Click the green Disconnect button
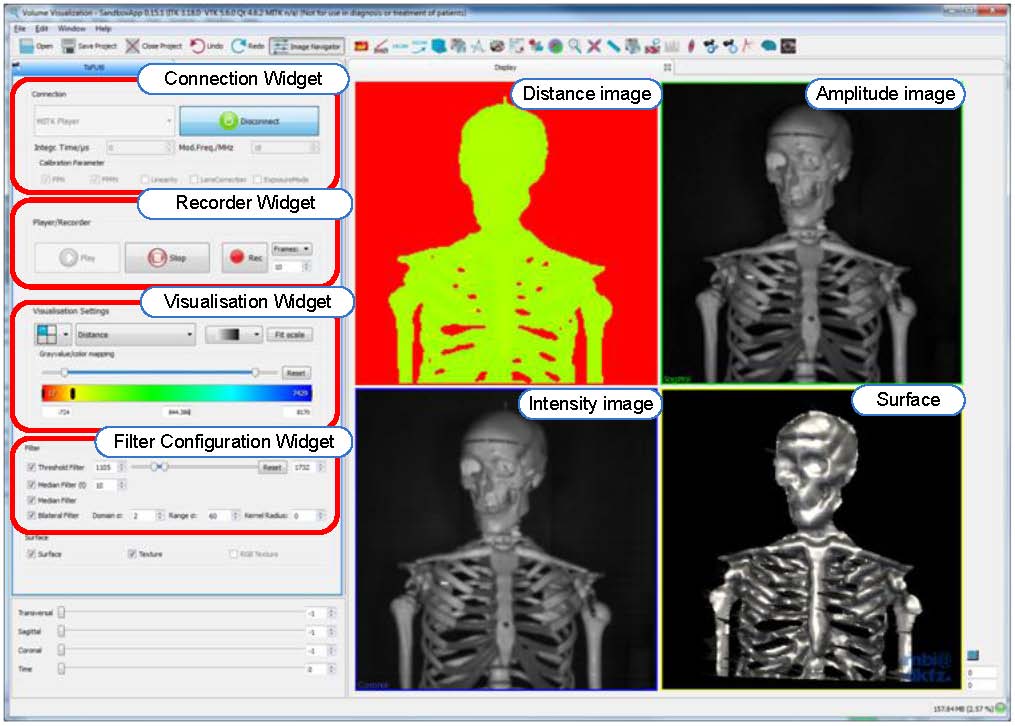This screenshot has width=1015, height=726. click(249, 122)
